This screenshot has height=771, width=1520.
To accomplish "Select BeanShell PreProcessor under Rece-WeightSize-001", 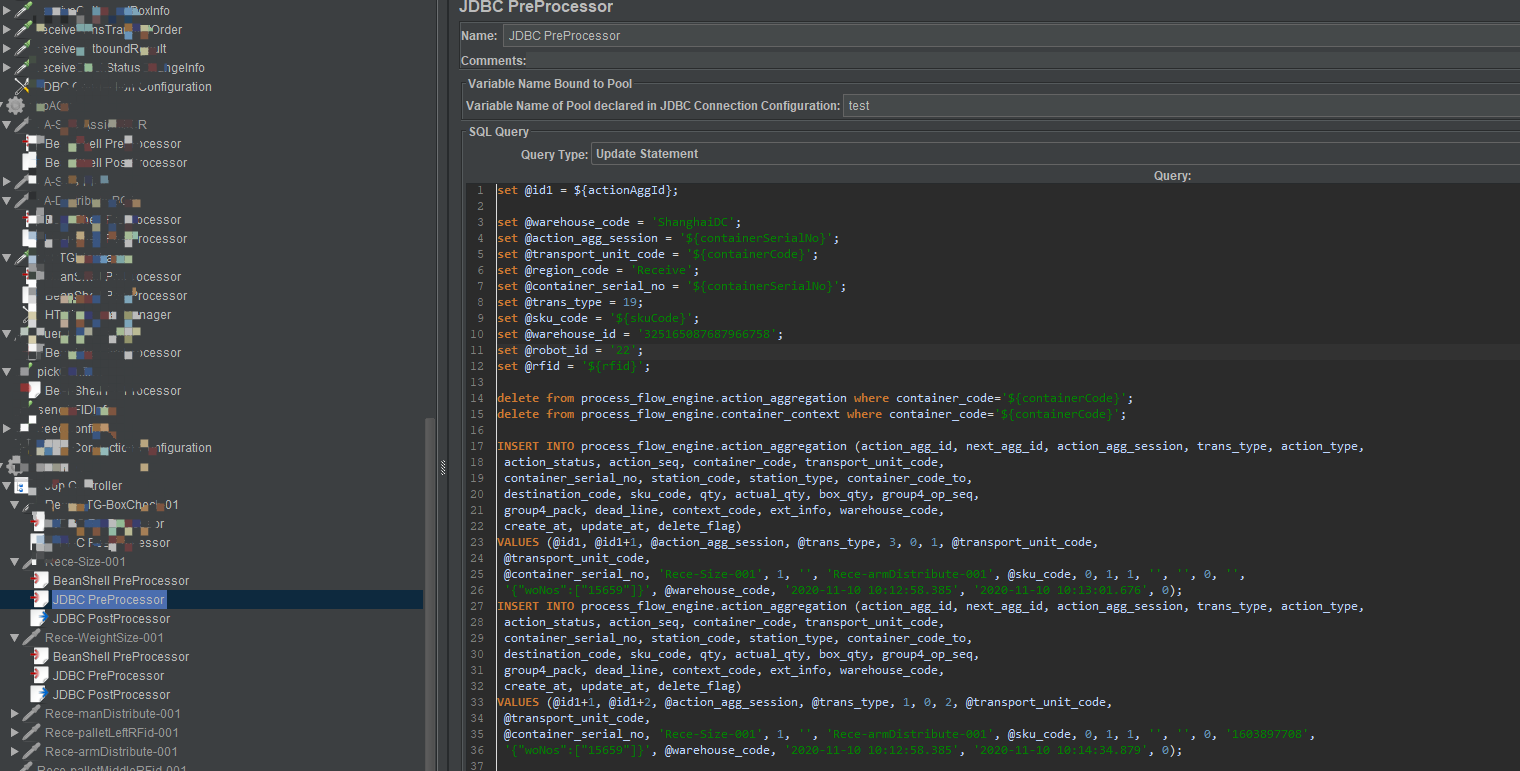I will 120,657.
